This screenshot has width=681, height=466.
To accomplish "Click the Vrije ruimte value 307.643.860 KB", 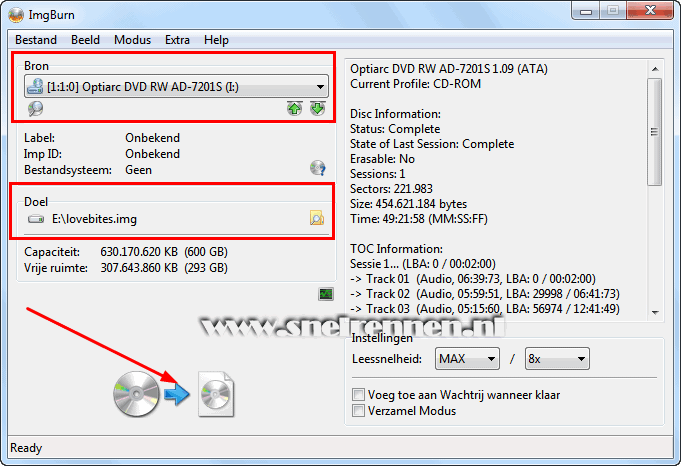I will pyautogui.click(x=139, y=268).
